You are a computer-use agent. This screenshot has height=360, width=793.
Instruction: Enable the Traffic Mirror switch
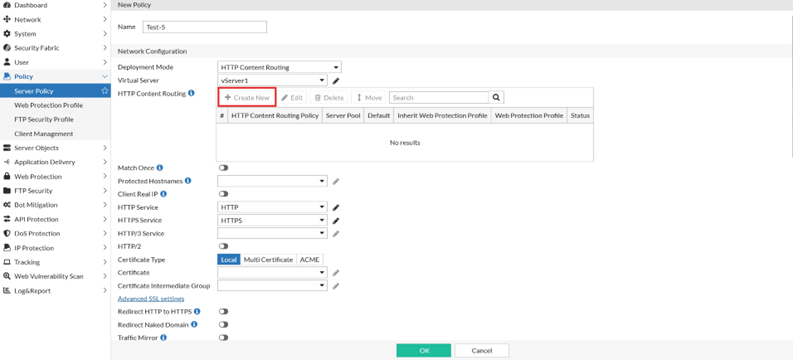(x=224, y=337)
